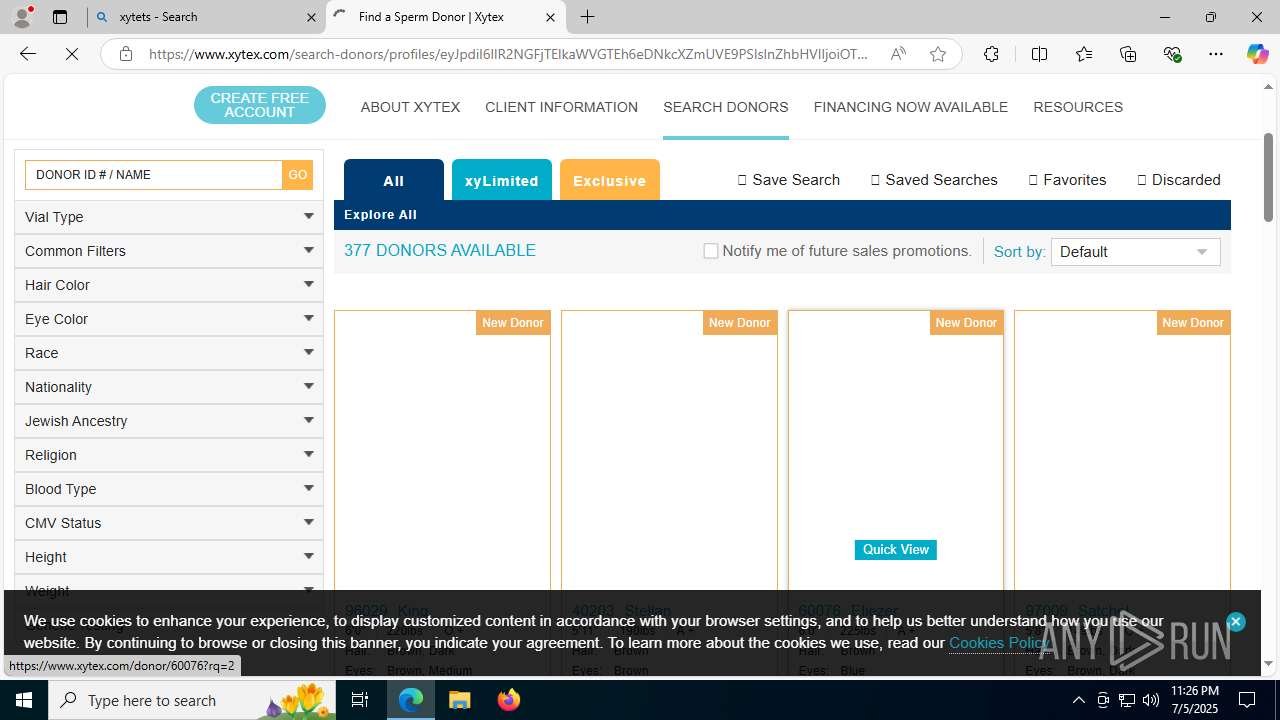
Task: Click the Quick View button
Action: click(x=896, y=550)
